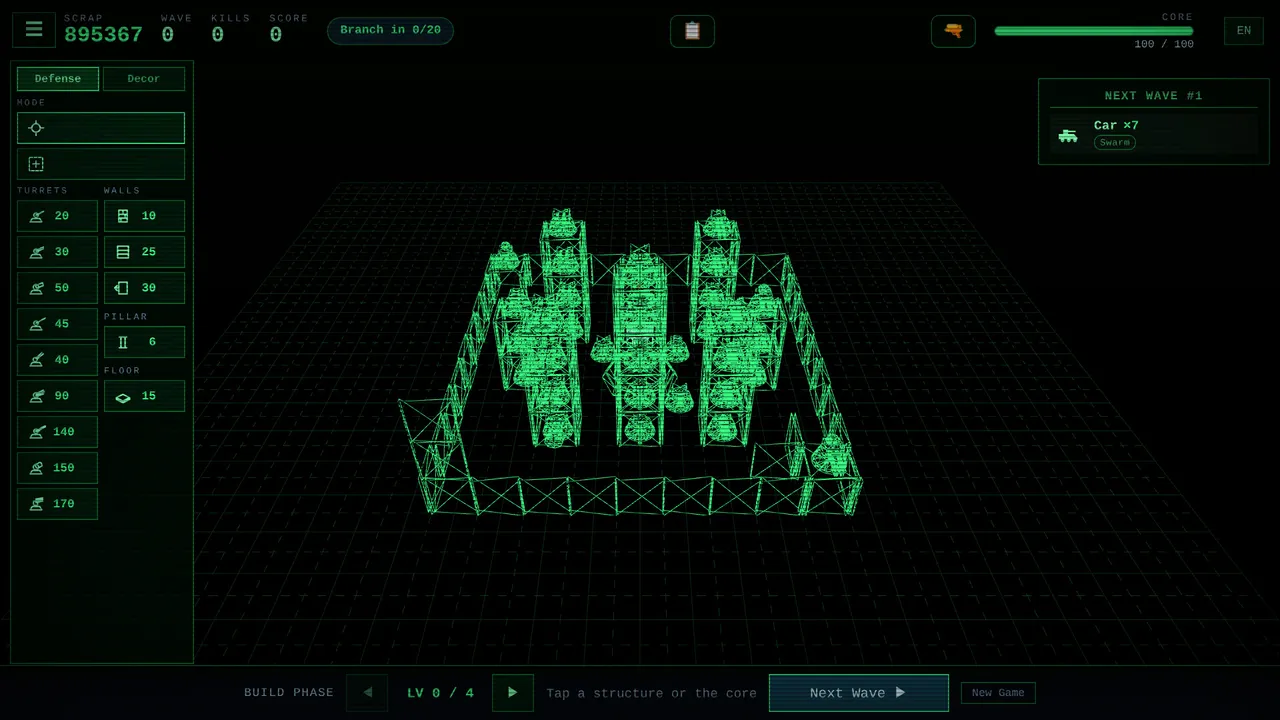Select the turret costing 20
This screenshot has height=720, width=1280.
[x=57, y=216]
